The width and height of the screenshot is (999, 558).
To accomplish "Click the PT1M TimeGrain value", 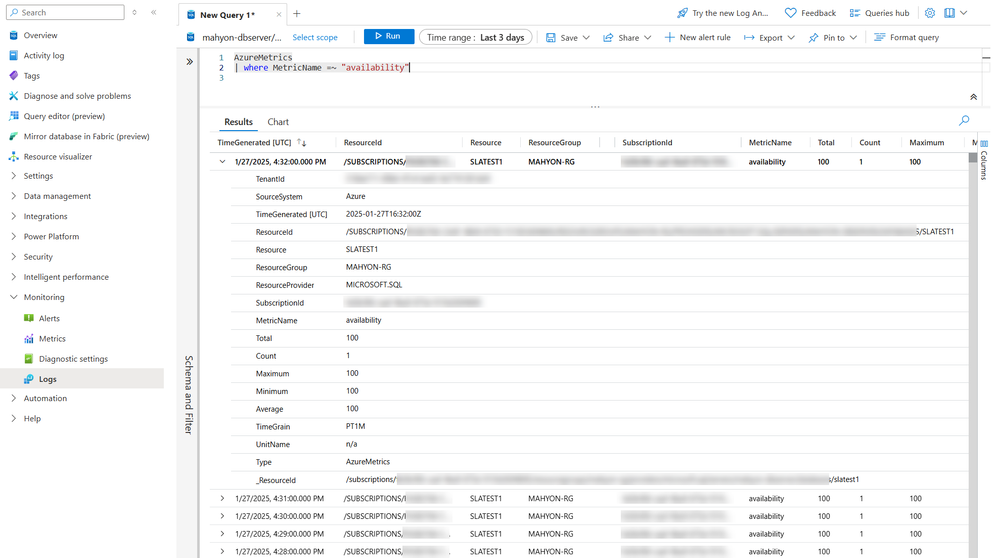I will coord(356,426).
